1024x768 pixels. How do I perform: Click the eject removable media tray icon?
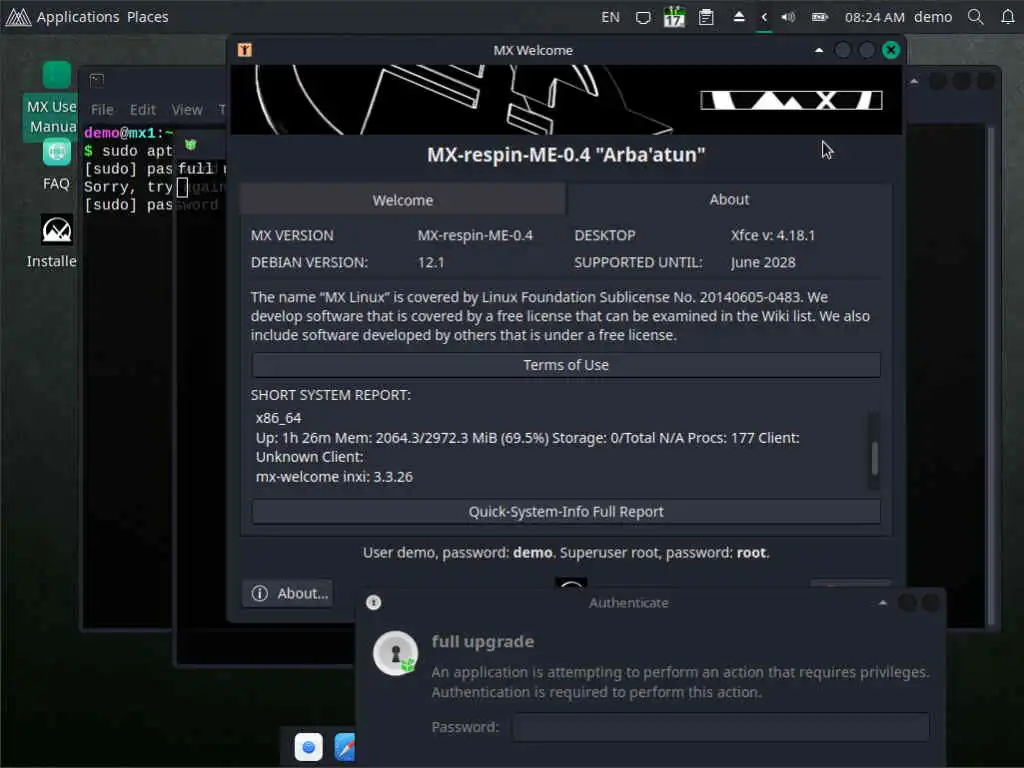pyautogui.click(x=739, y=17)
